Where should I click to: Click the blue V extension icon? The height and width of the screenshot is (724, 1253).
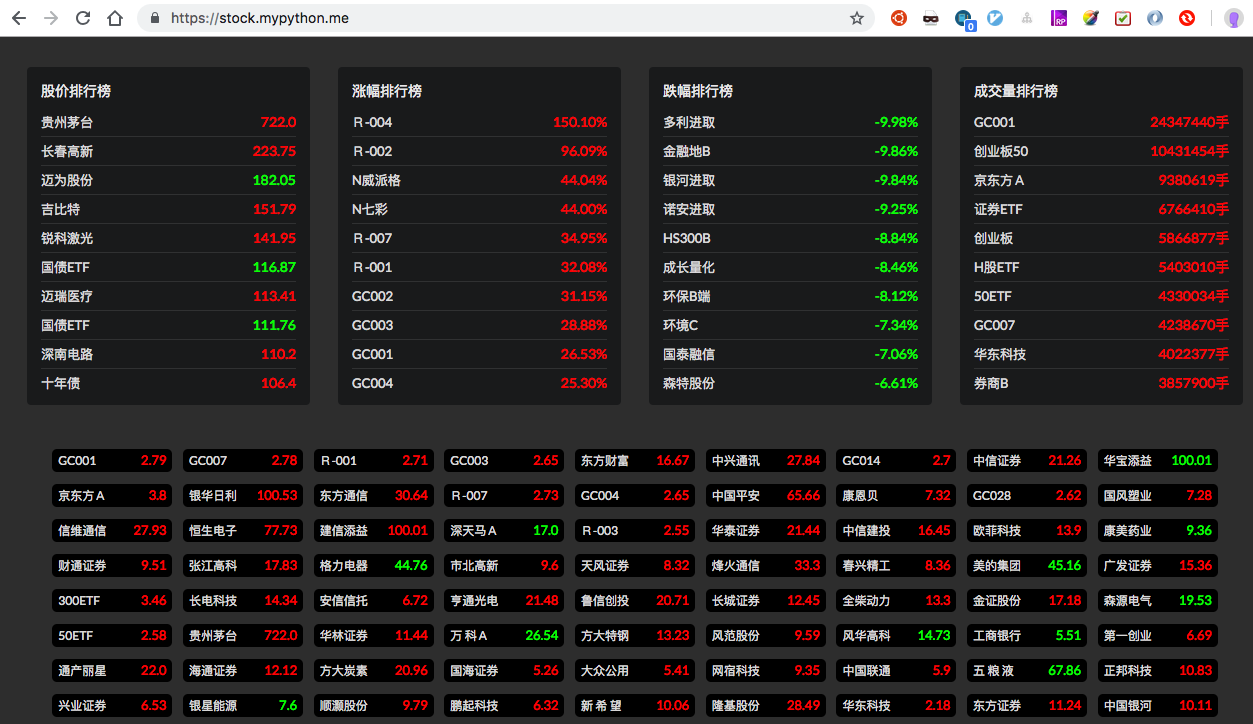click(995, 18)
